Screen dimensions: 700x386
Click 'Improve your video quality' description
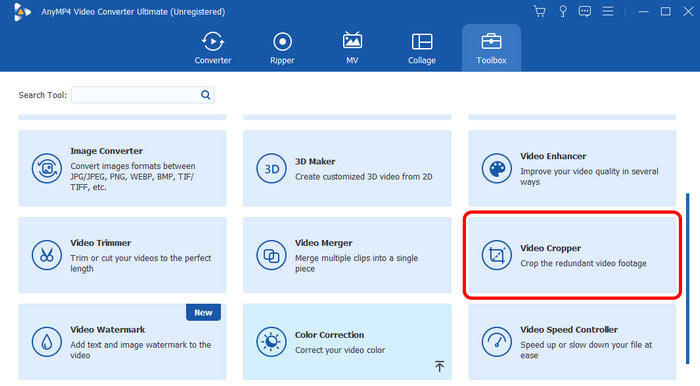tap(589, 177)
